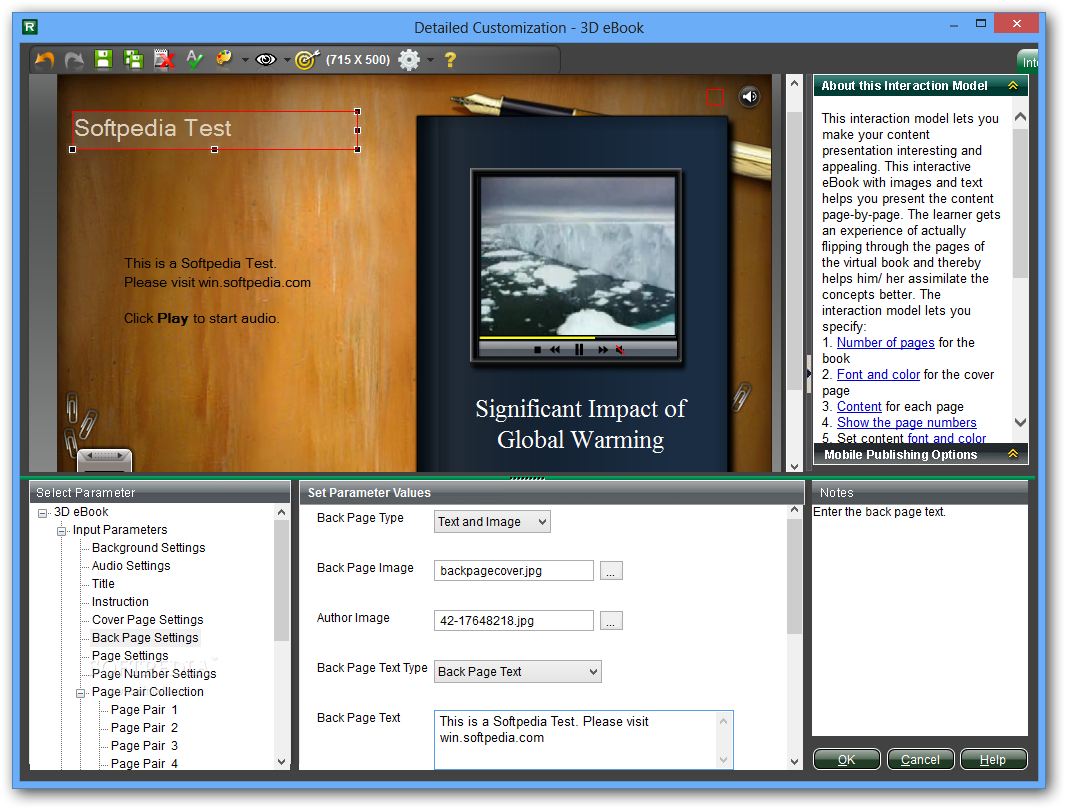Click the Undo arrow icon

pyautogui.click(x=45, y=60)
